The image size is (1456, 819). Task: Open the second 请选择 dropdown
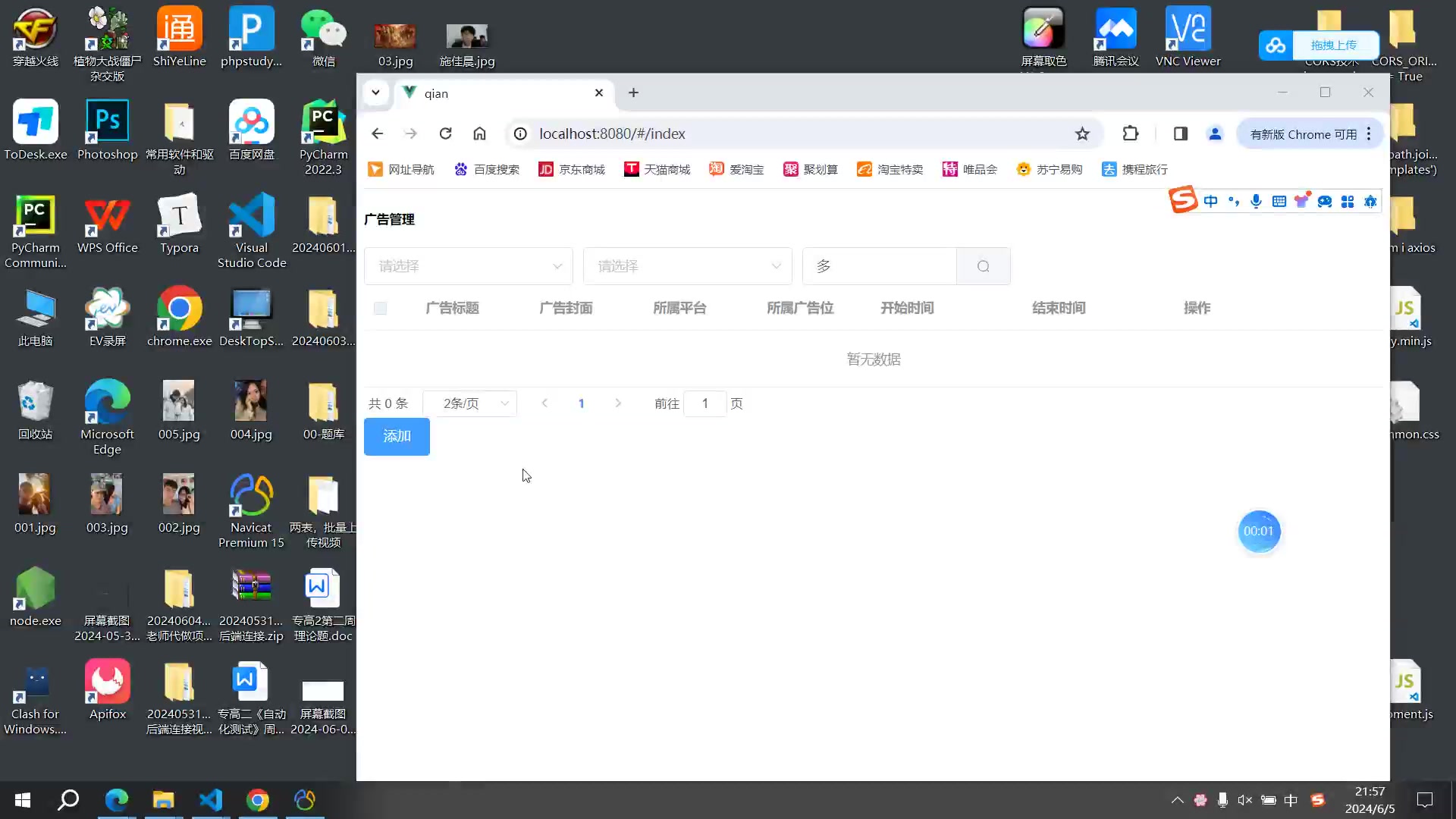pos(687,266)
